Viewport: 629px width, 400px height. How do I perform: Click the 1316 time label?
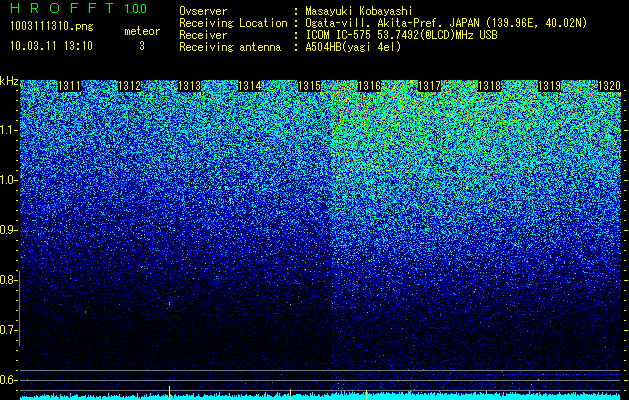[369, 86]
